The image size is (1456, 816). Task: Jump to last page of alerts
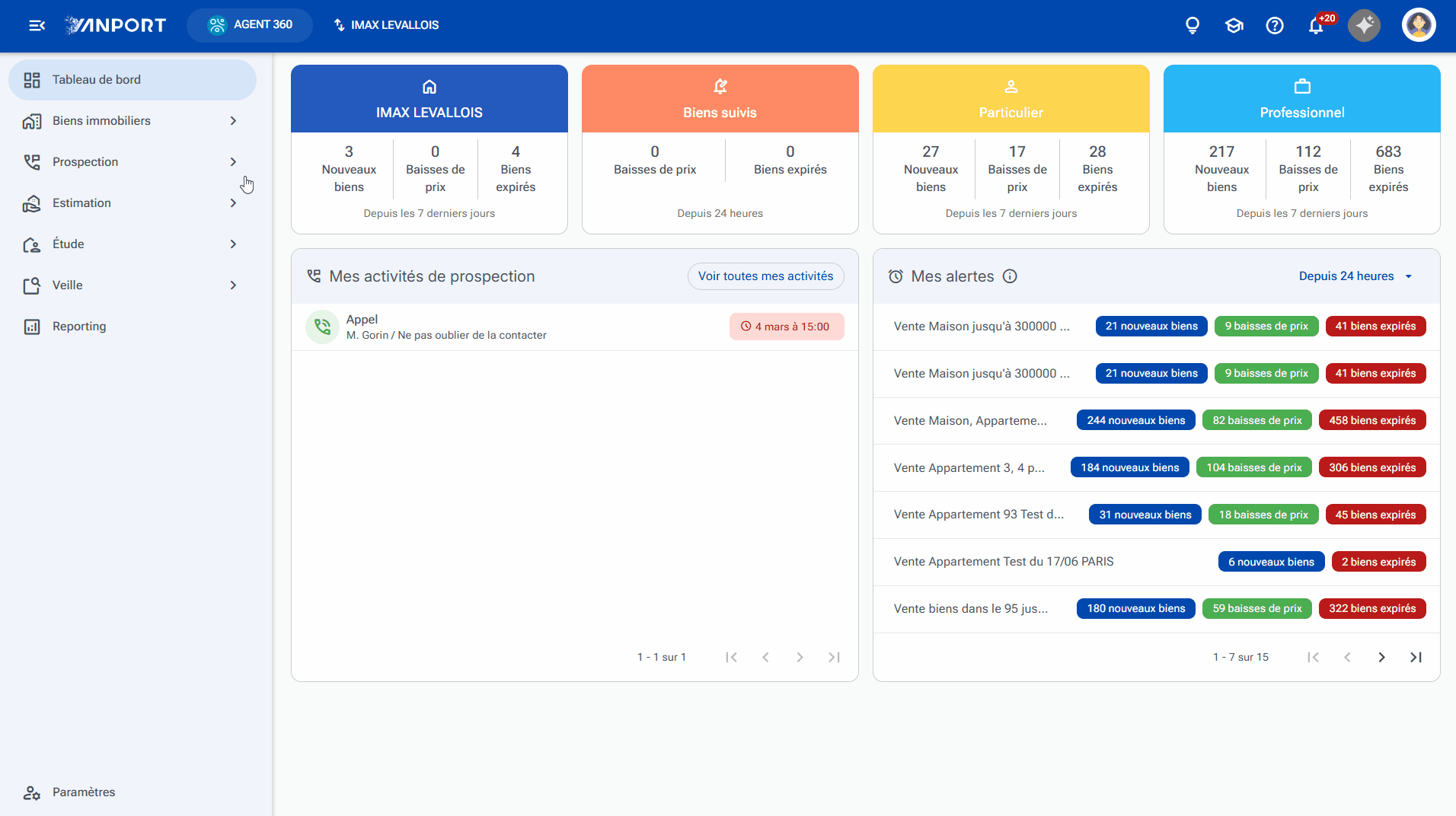pyautogui.click(x=1416, y=657)
